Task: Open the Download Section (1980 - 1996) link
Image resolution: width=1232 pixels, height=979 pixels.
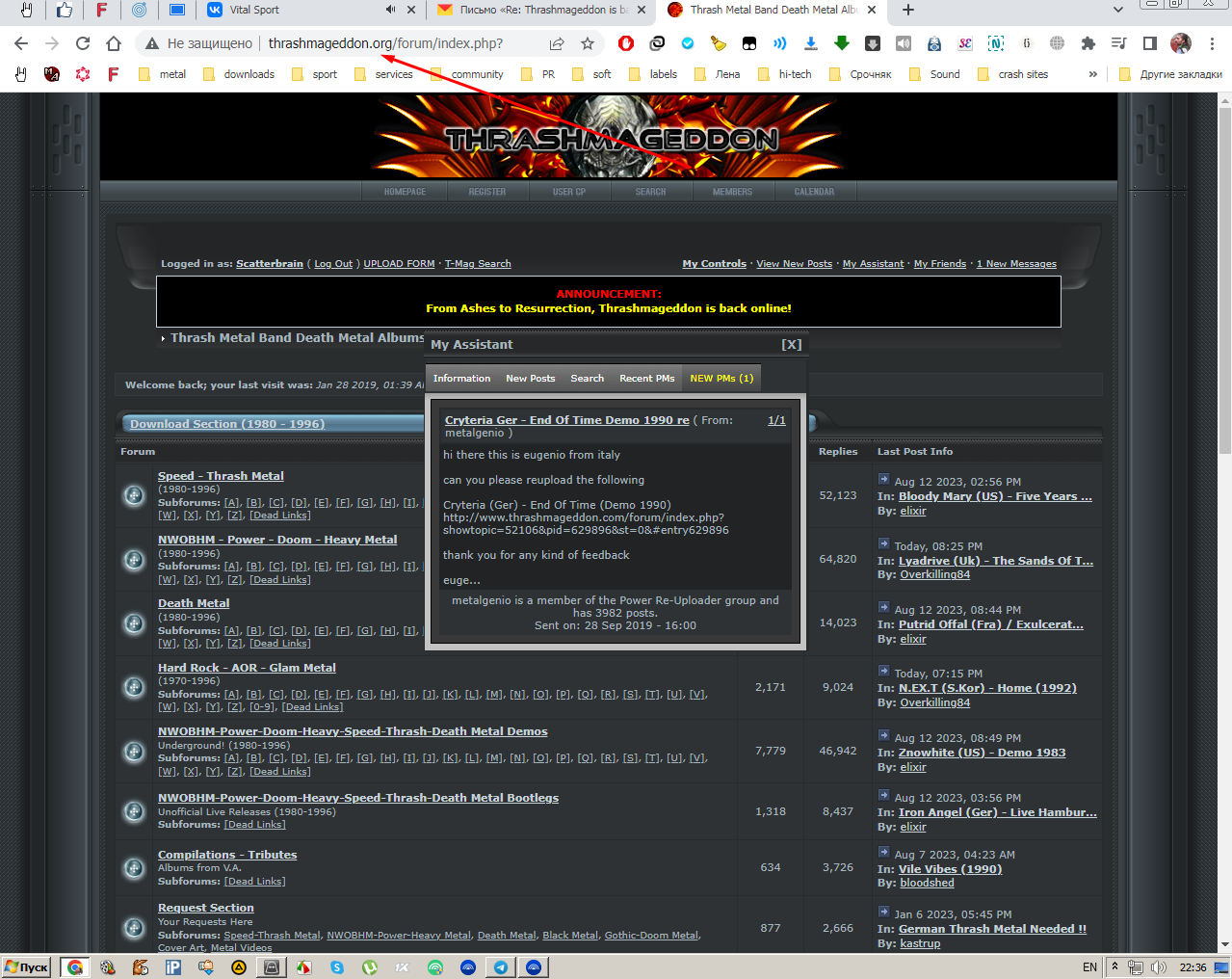Action: coord(227,424)
